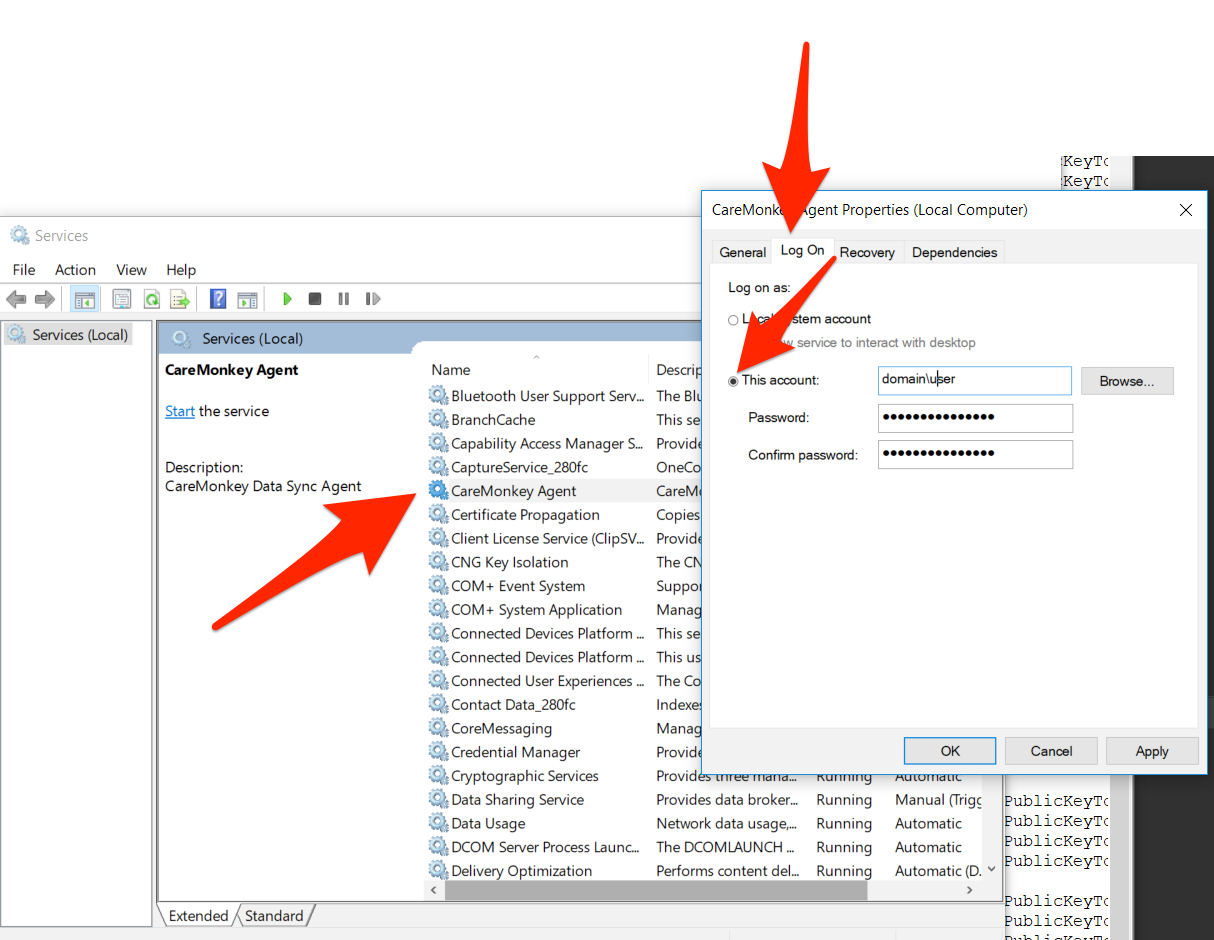The image size is (1214, 940).
Task: Select the Data Sharing Service row
Action: pyautogui.click(x=703, y=800)
